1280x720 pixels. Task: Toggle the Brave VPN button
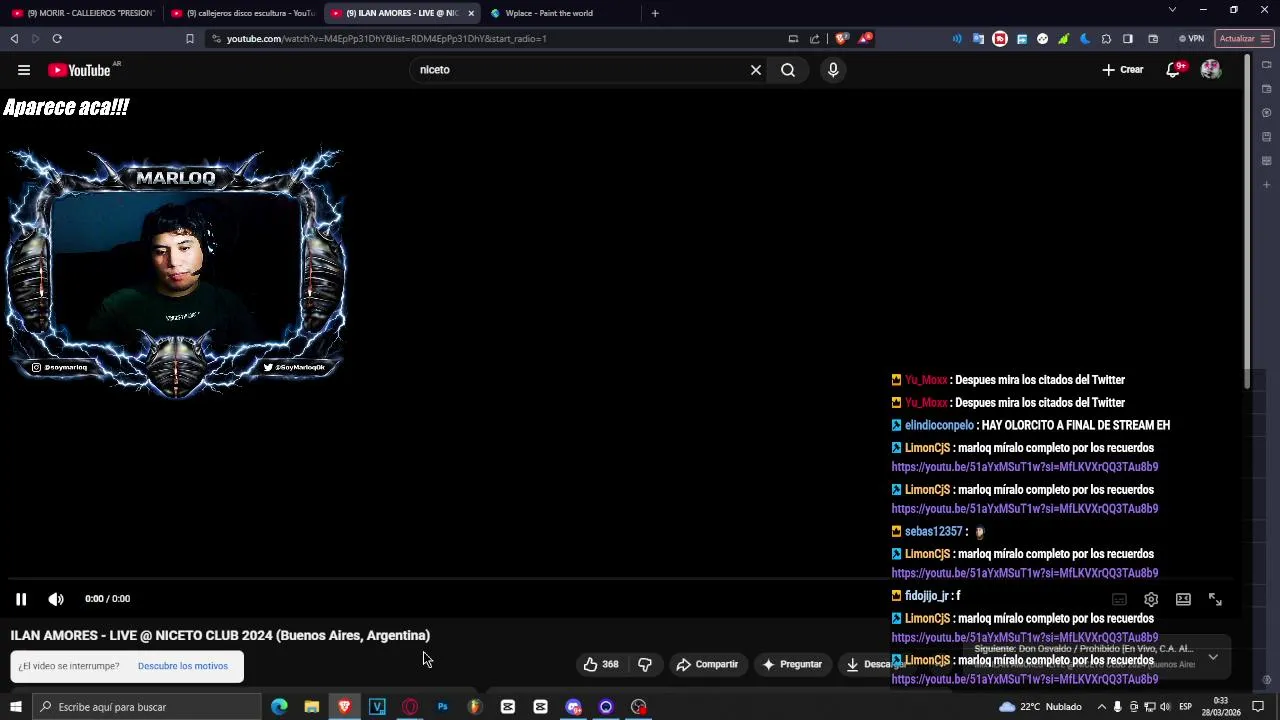pos(1191,39)
